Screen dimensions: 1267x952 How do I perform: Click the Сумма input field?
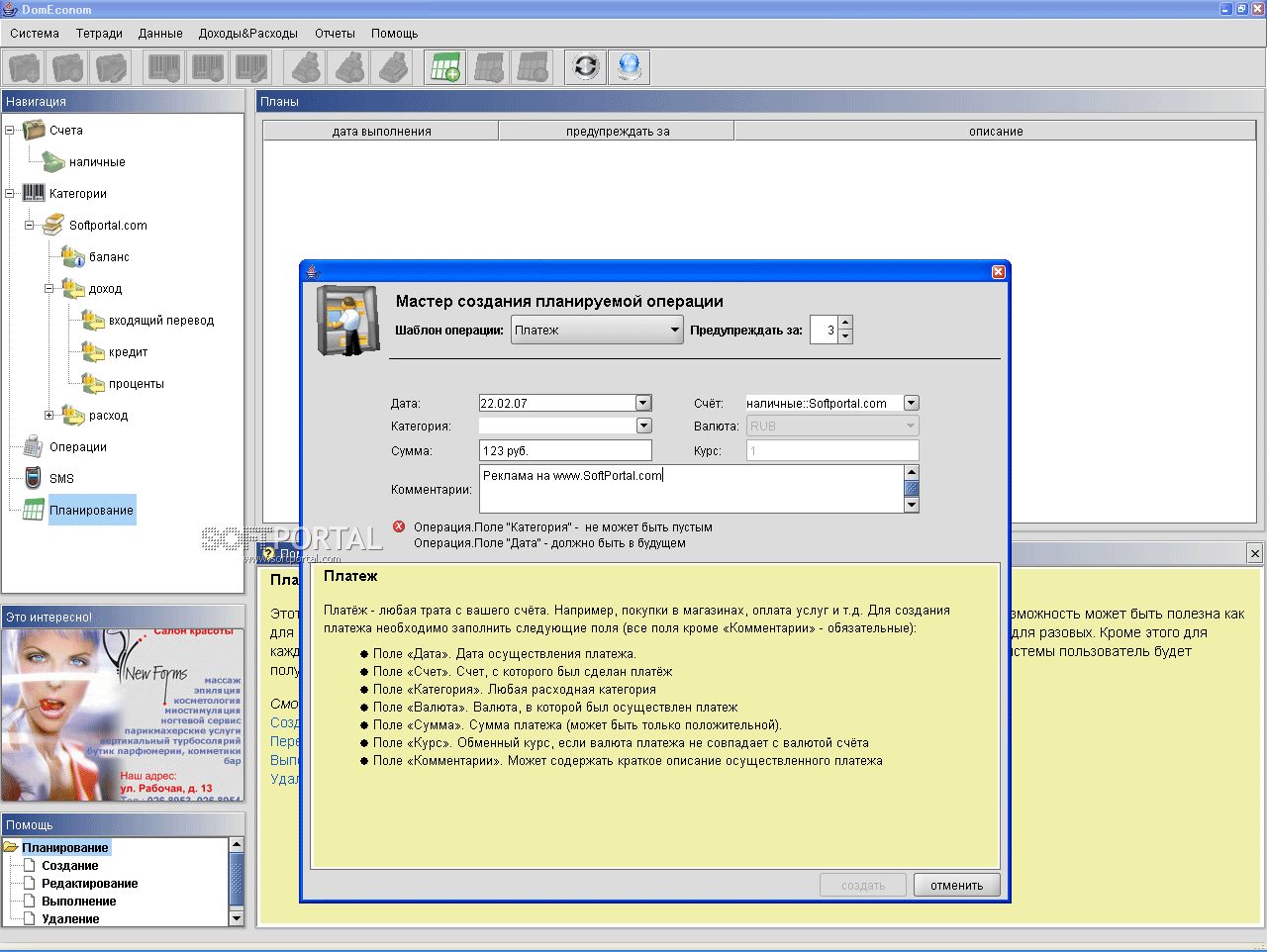coord(565,450)
